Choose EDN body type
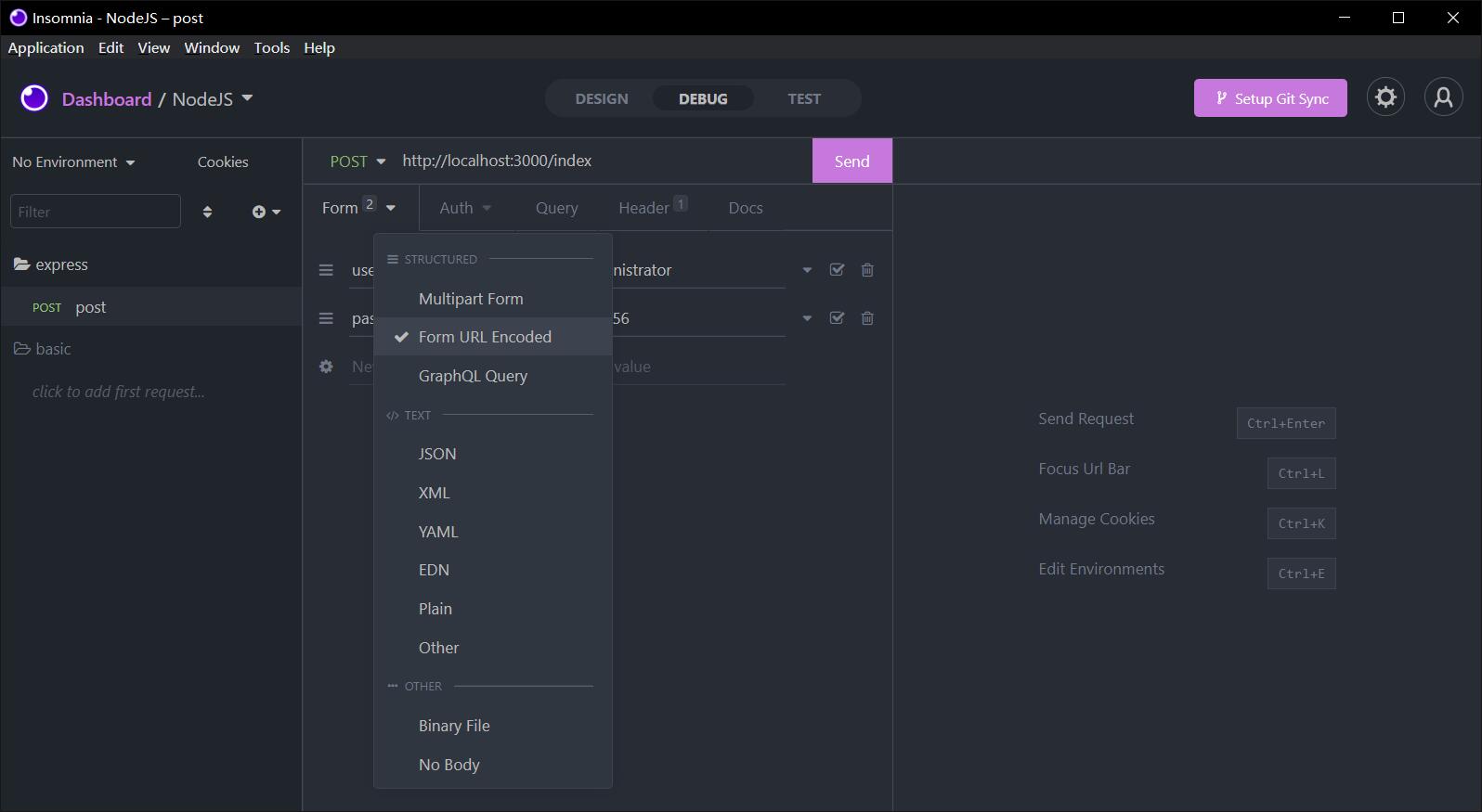Image resolution: width=1482 pixels, height=812 pixels. (x=492, y=570)
